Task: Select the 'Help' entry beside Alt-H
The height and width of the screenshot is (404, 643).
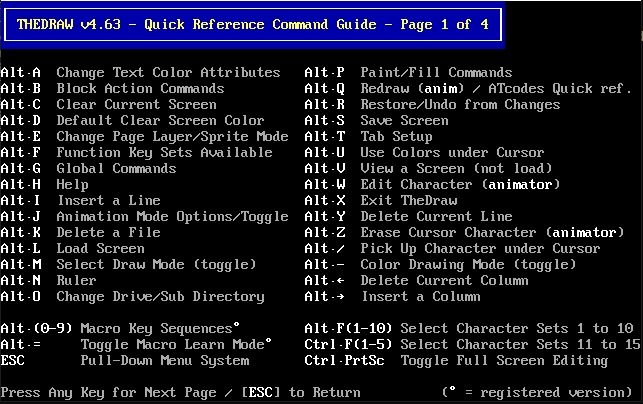Action: pyautogui.click(x=72, y=185)
